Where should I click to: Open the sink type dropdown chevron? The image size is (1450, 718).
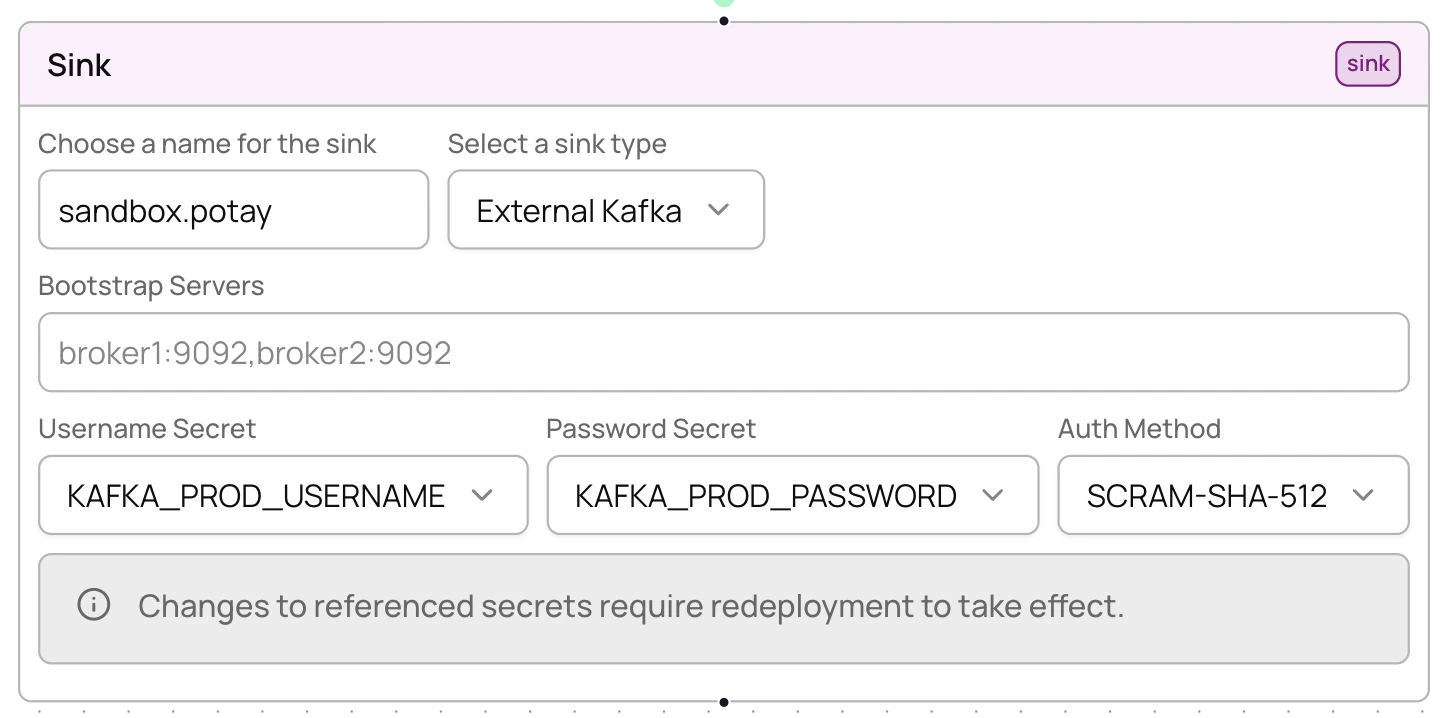(719, 210)
